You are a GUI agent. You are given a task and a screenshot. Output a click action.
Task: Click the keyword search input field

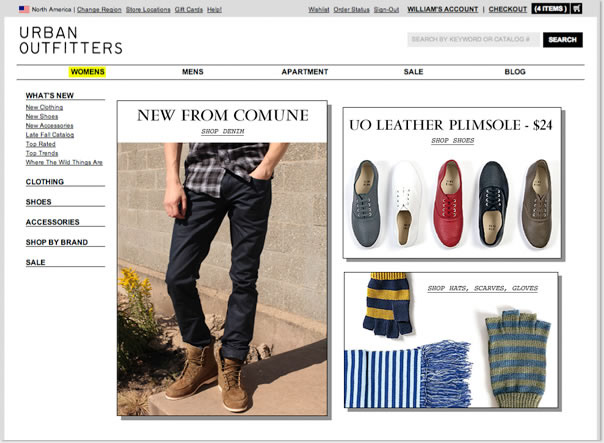[x=474, y=40]
